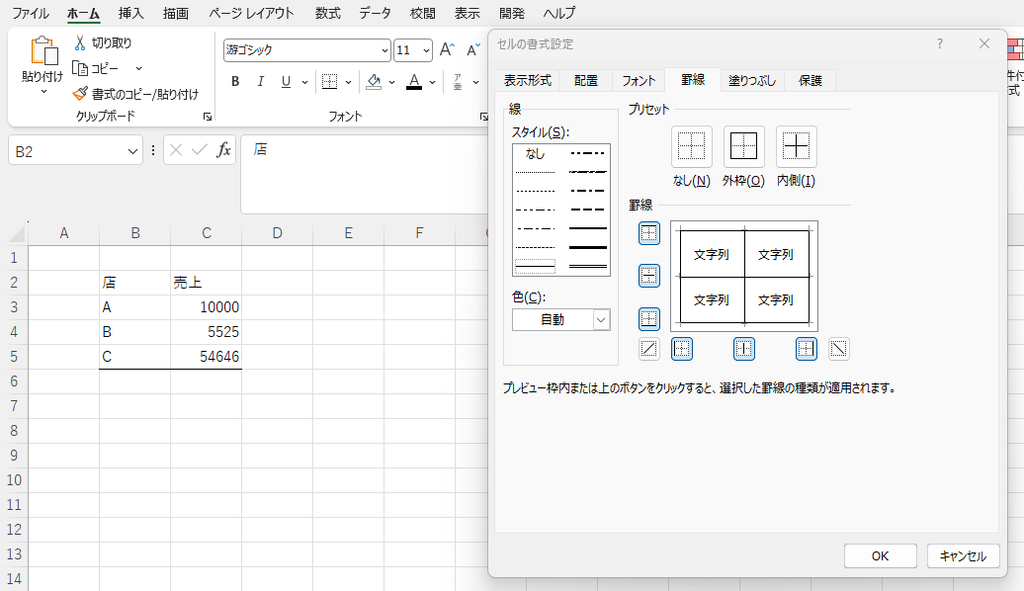Open underline style dropdown arrow

(304, 82)
